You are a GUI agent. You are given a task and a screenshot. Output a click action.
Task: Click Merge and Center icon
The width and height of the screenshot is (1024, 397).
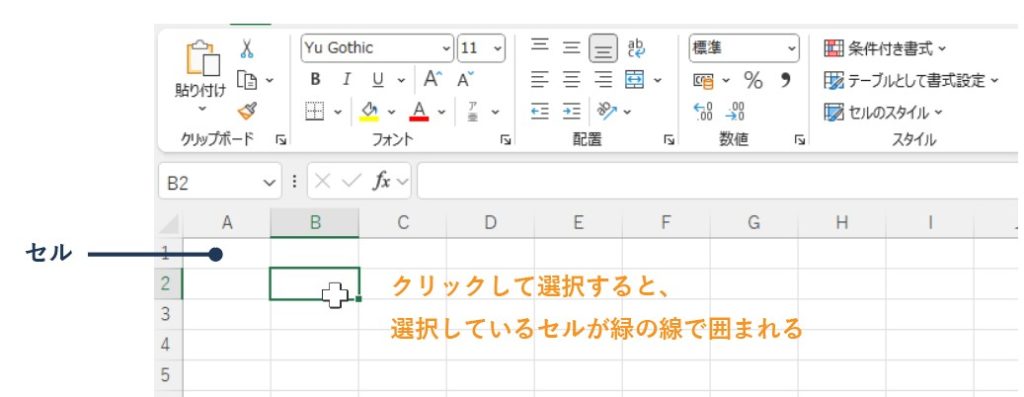point(635,80)
